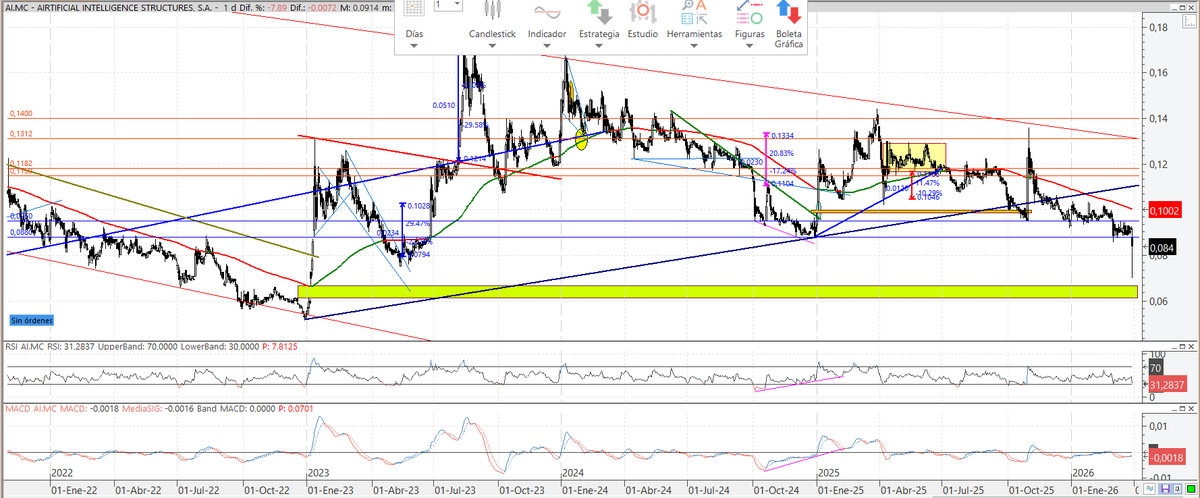
Task: Click the Herramientas label
Action: [694, 34]
